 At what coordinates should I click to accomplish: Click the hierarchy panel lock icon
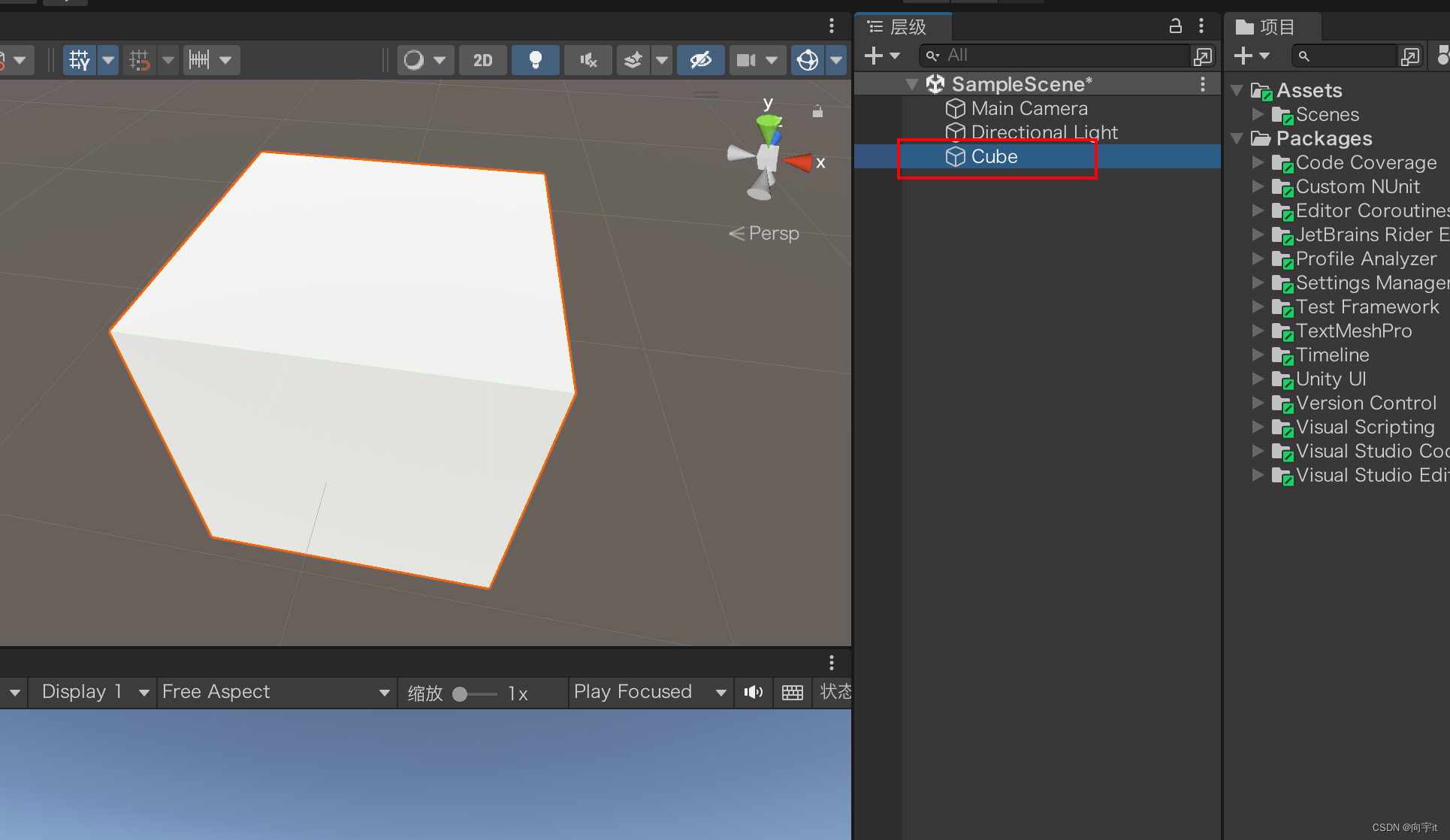tap(1175, 26)
